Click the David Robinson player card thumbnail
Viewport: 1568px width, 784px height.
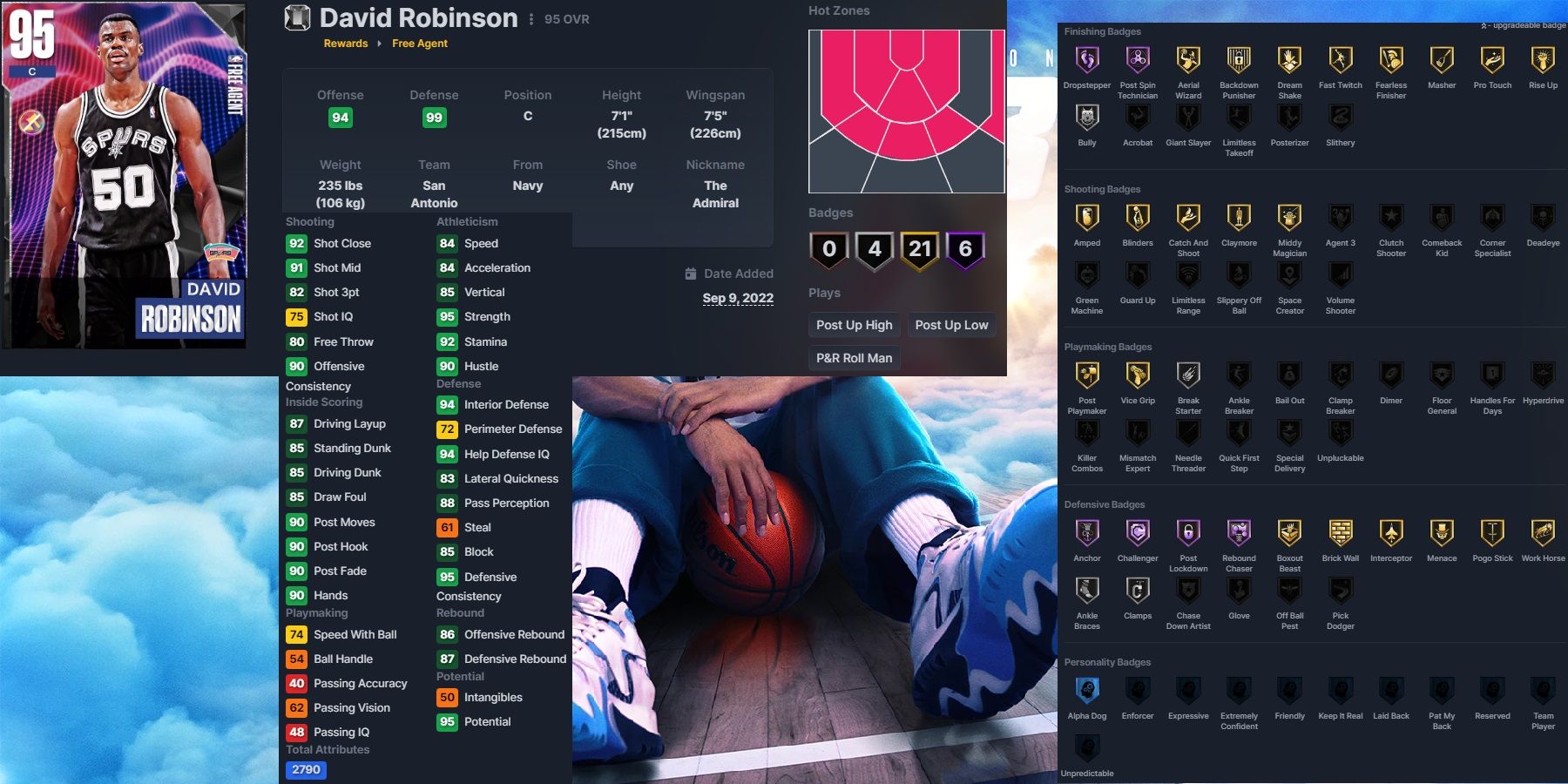125,175
